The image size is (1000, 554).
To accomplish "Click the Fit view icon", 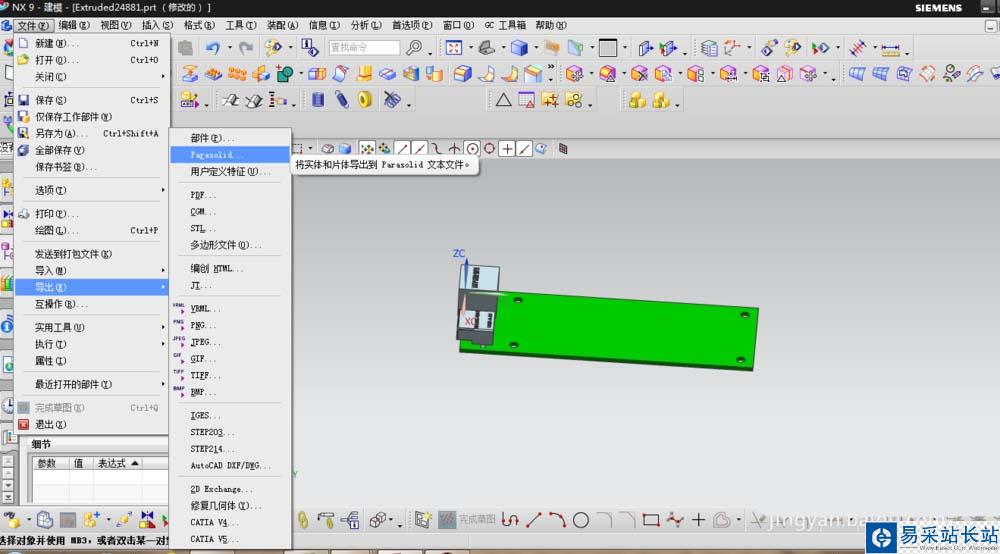I will coord(453,48).
